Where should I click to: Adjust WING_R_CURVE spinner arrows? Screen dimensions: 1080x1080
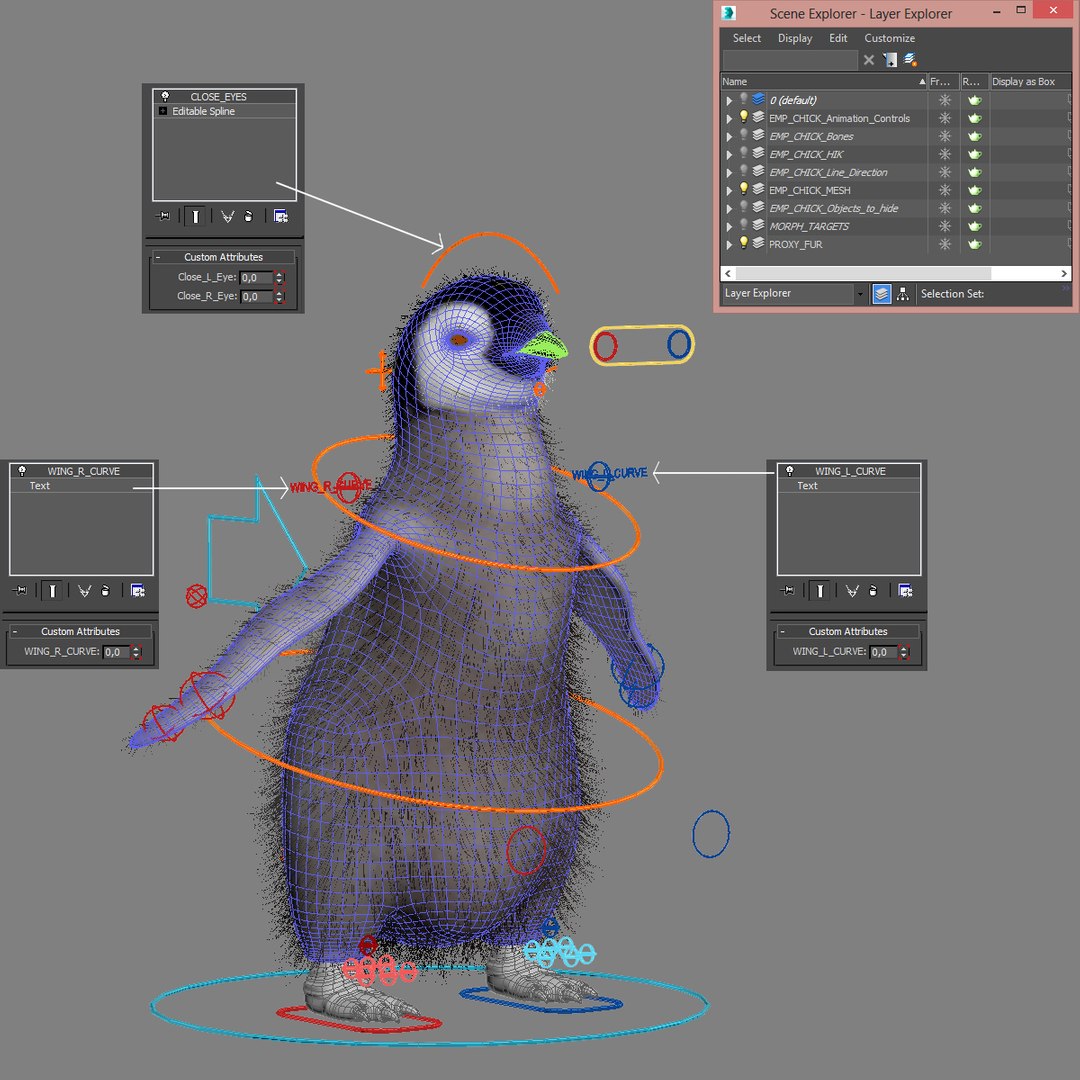(136, 652)
